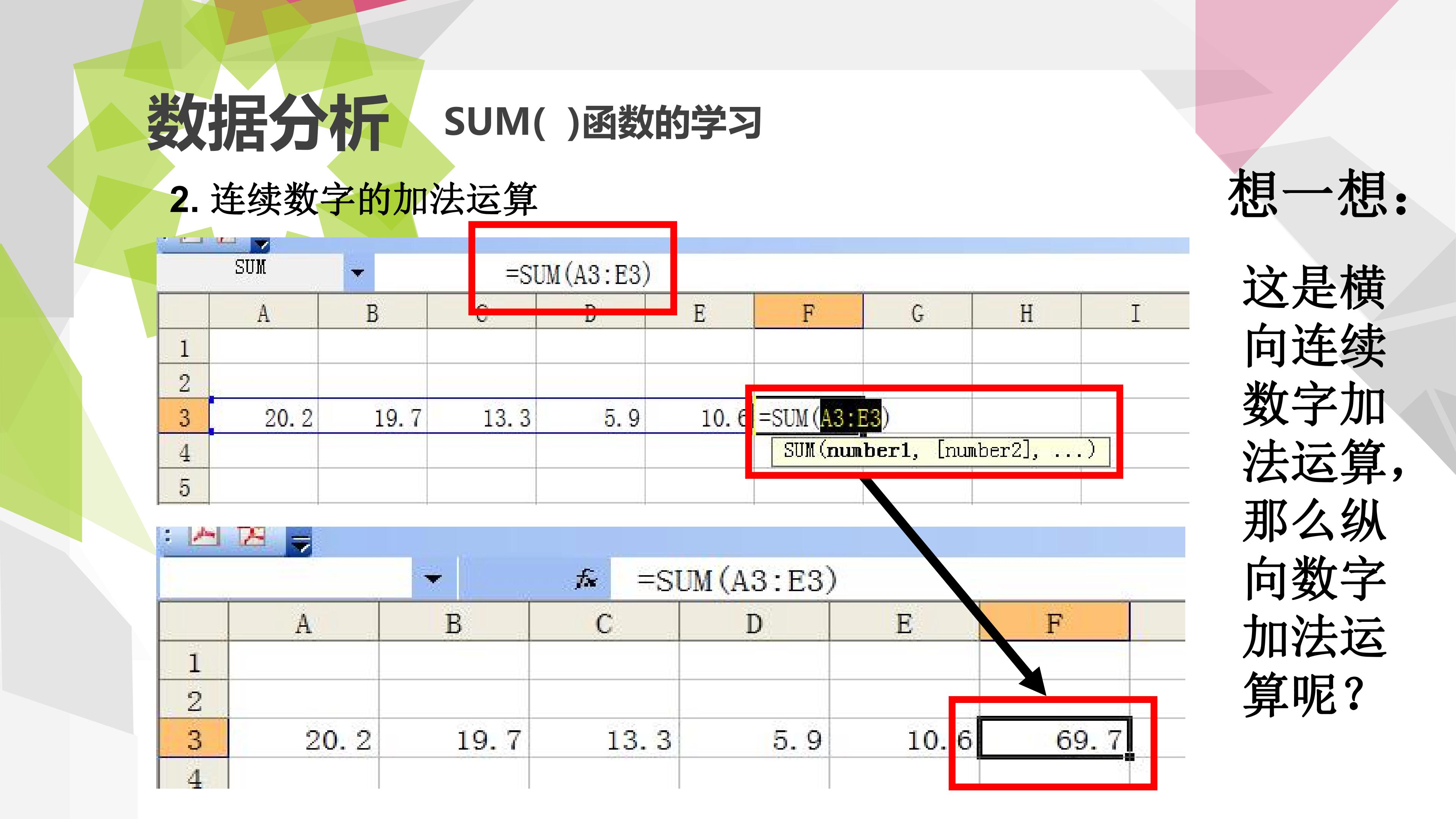Select column G header in upper spreadsheet

pyautogui.click(x=918, y=312)
